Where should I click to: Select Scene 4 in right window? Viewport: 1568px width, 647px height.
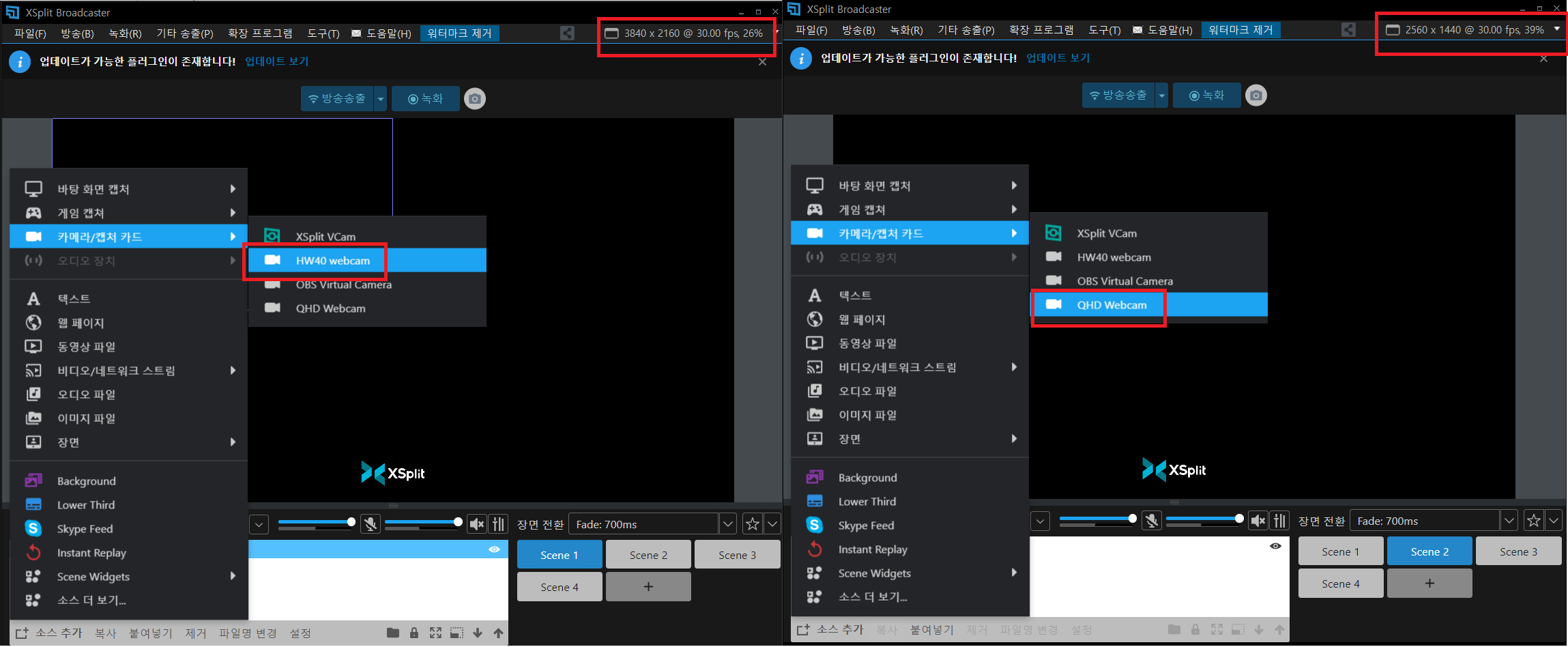pos(1341,584)
